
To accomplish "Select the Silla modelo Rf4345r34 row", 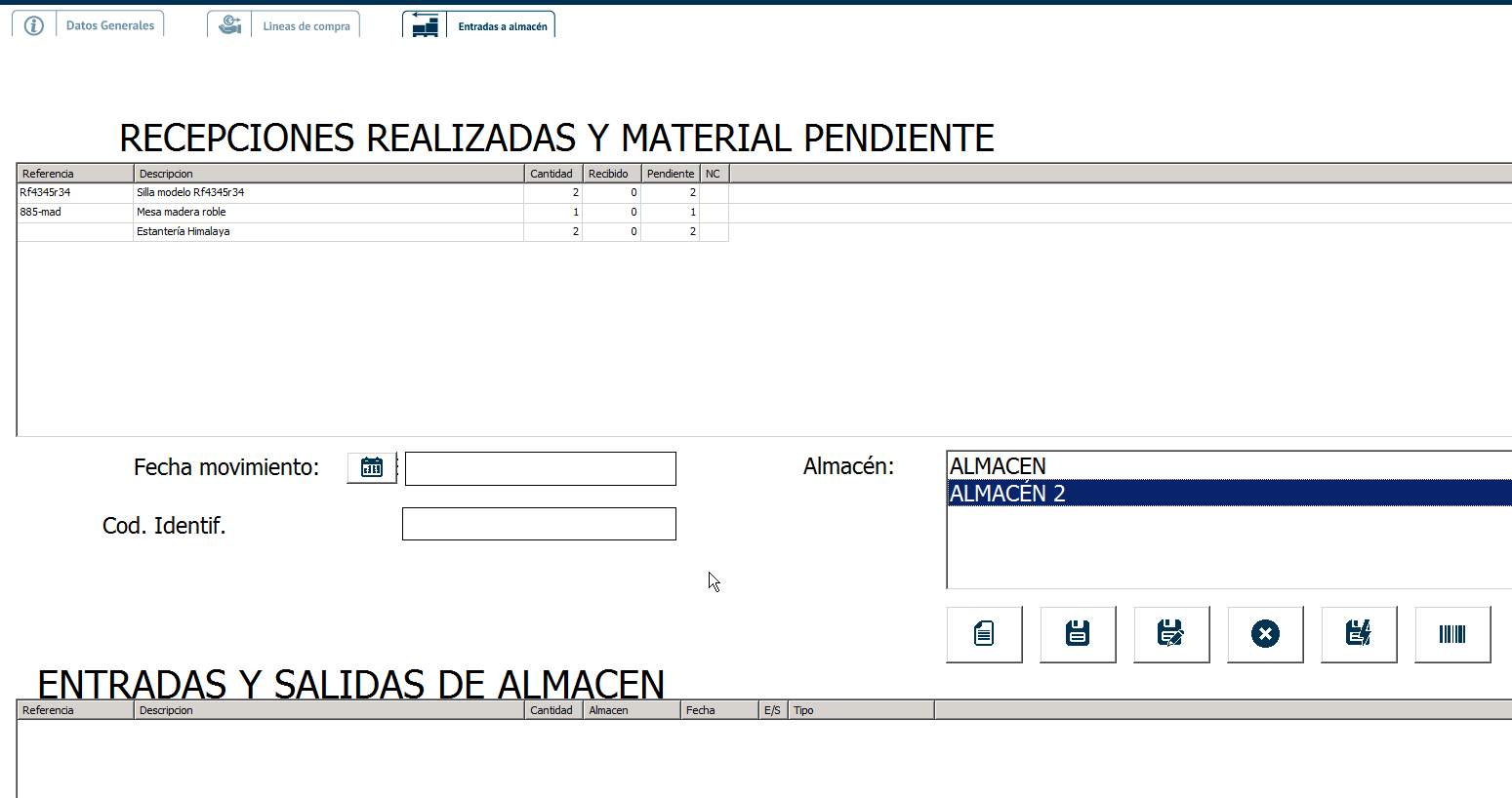I will 190,193.
